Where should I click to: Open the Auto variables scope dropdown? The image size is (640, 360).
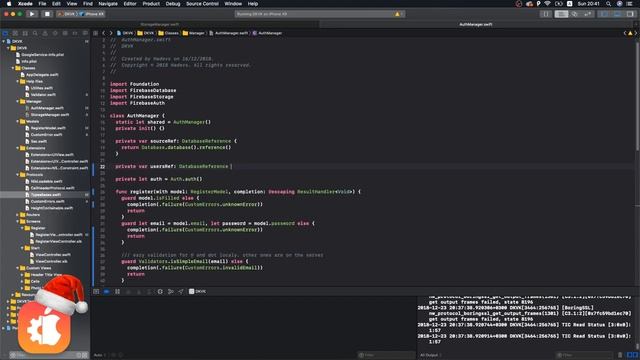[x=99, y=355]
